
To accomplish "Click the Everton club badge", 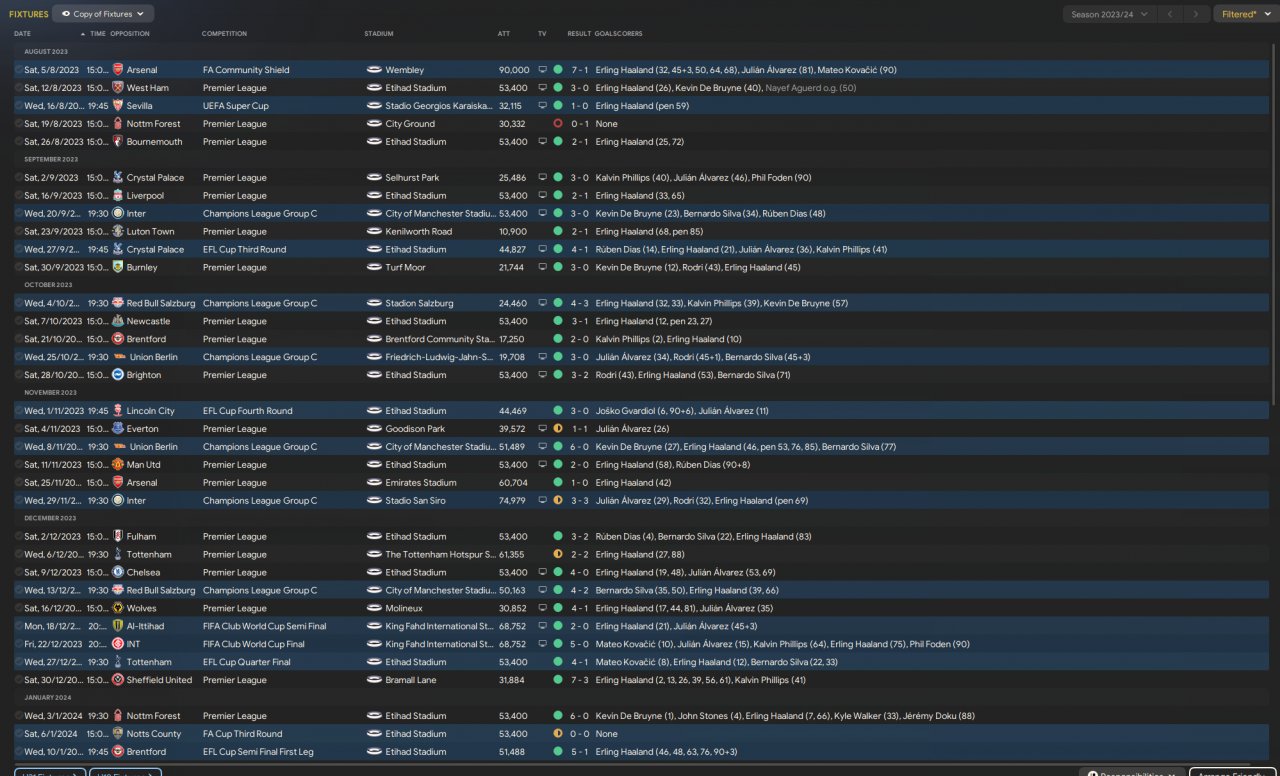I will tap(118, 429).
